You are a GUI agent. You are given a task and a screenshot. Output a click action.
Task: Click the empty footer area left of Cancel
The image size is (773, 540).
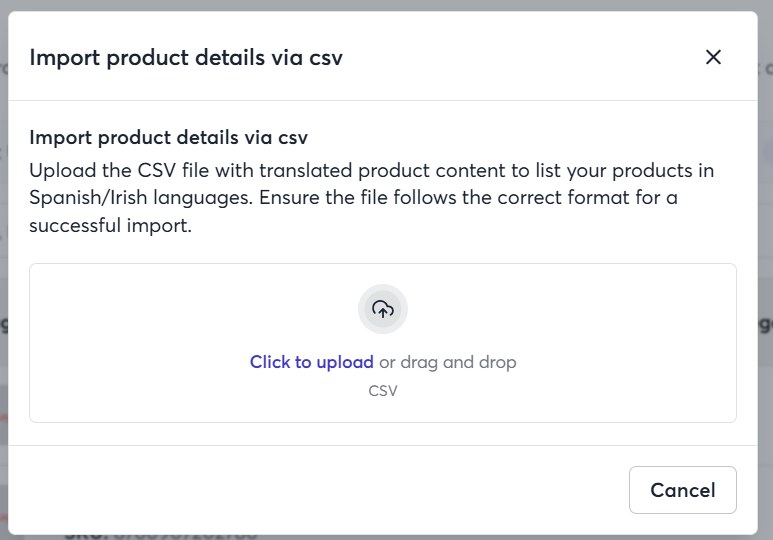[316, 490]
